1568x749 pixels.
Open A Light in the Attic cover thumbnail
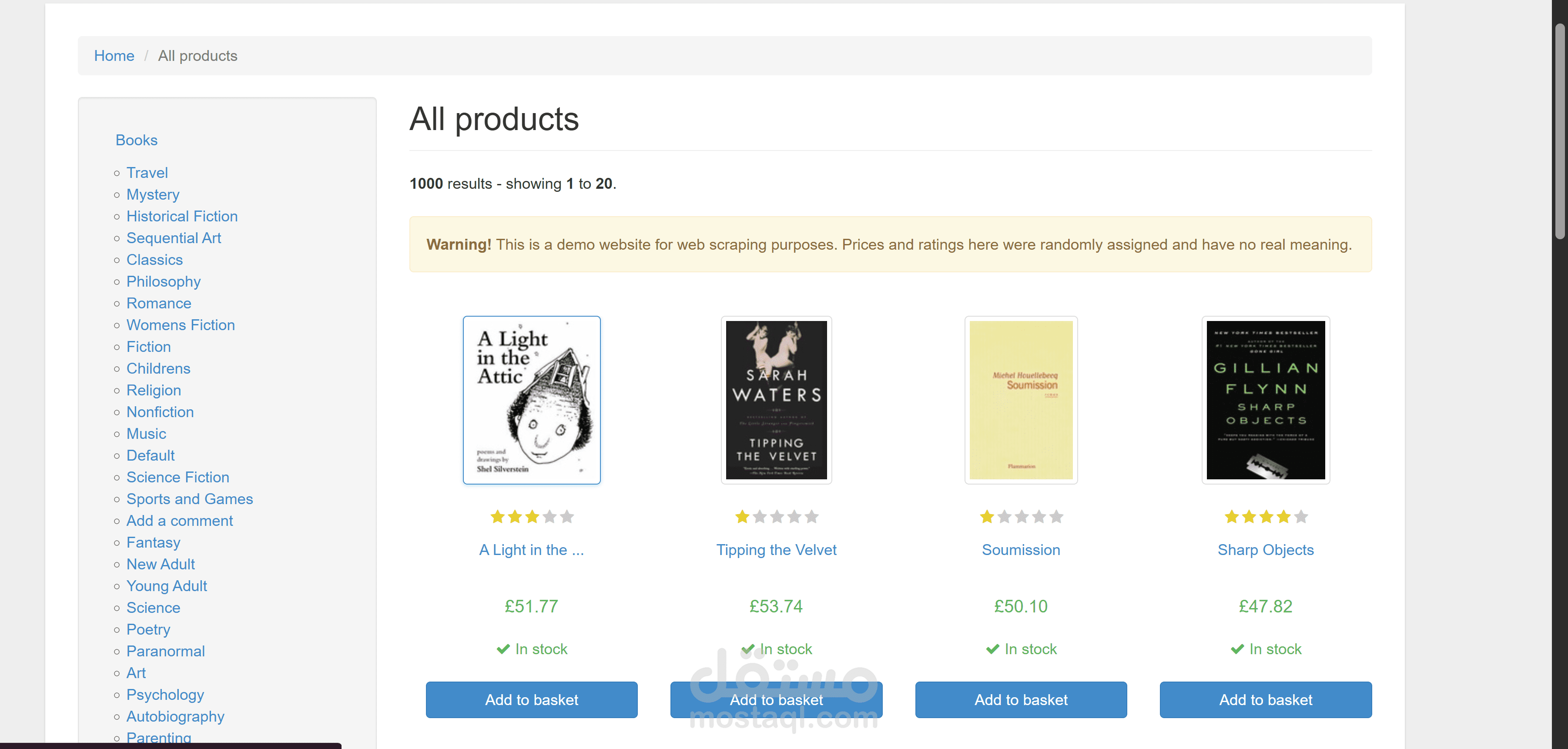[531, 400]
